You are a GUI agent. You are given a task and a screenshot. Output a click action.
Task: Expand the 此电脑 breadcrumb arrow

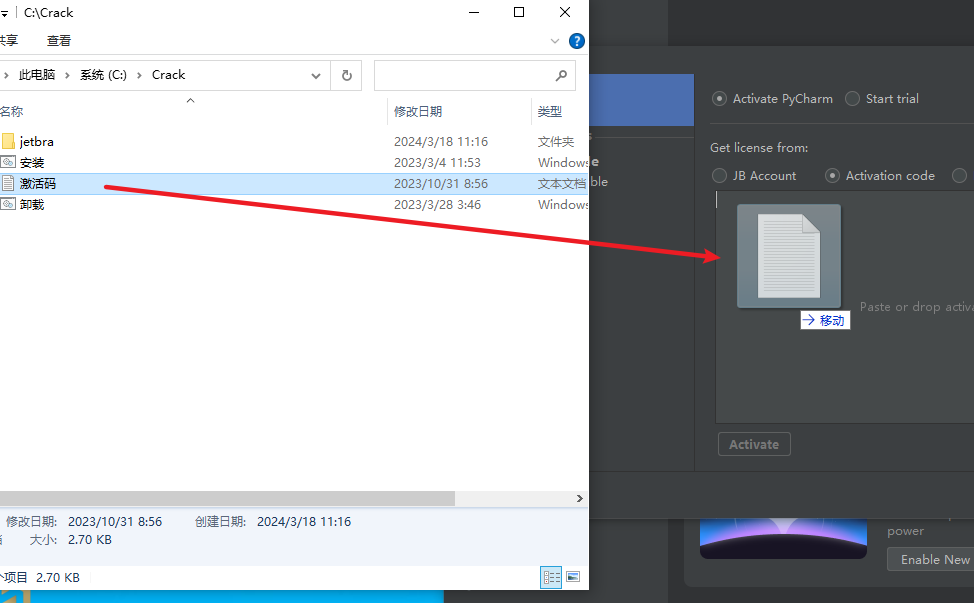point(67,75)
